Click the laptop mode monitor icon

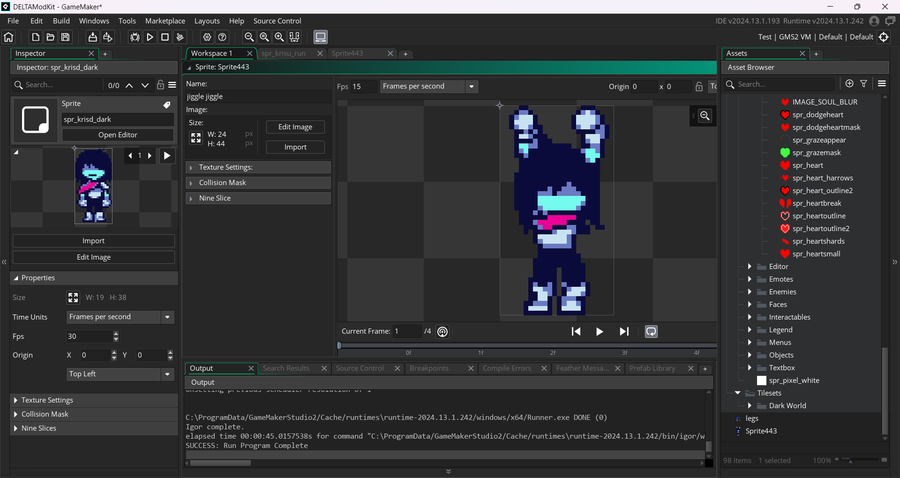coord(320,37)
